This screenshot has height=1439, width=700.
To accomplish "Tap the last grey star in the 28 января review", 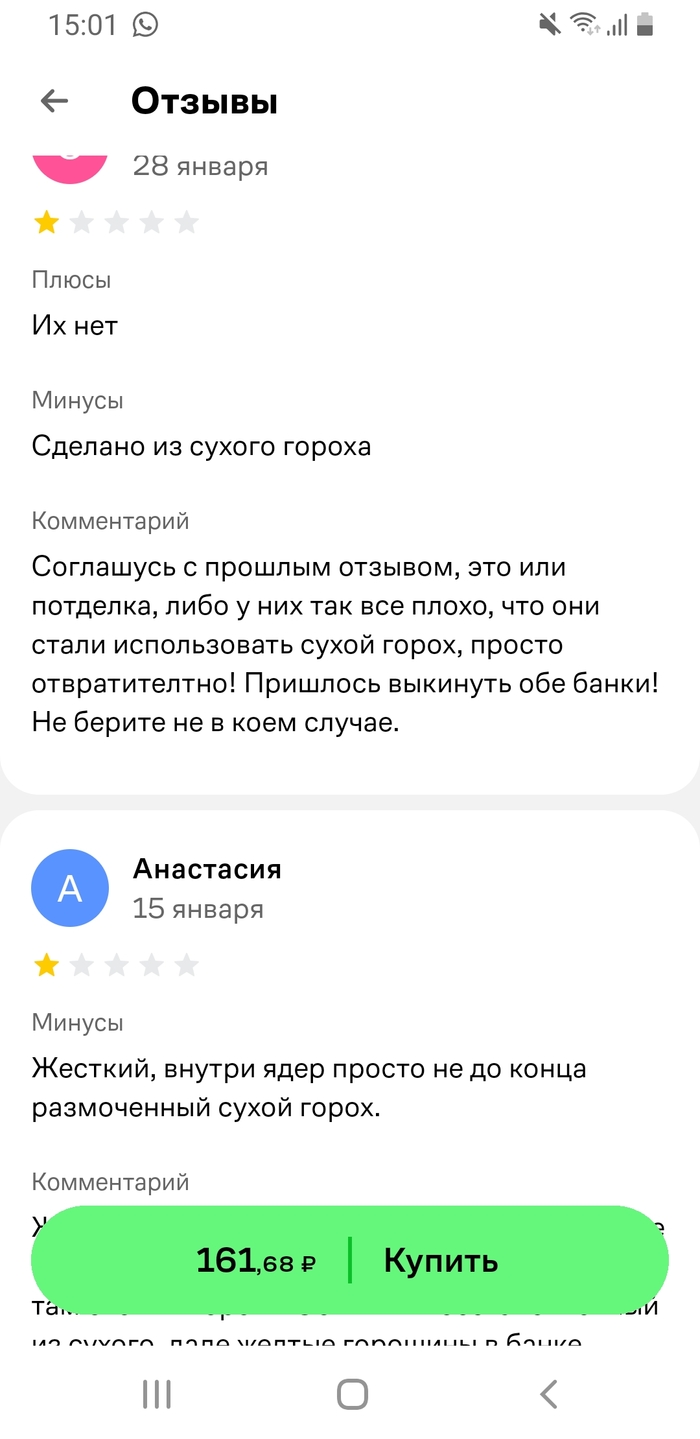I will tap(186, 222).
